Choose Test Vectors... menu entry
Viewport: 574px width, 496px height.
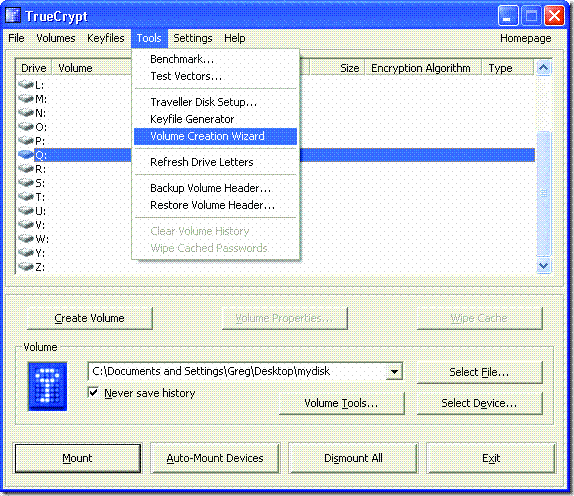[216, 76]
